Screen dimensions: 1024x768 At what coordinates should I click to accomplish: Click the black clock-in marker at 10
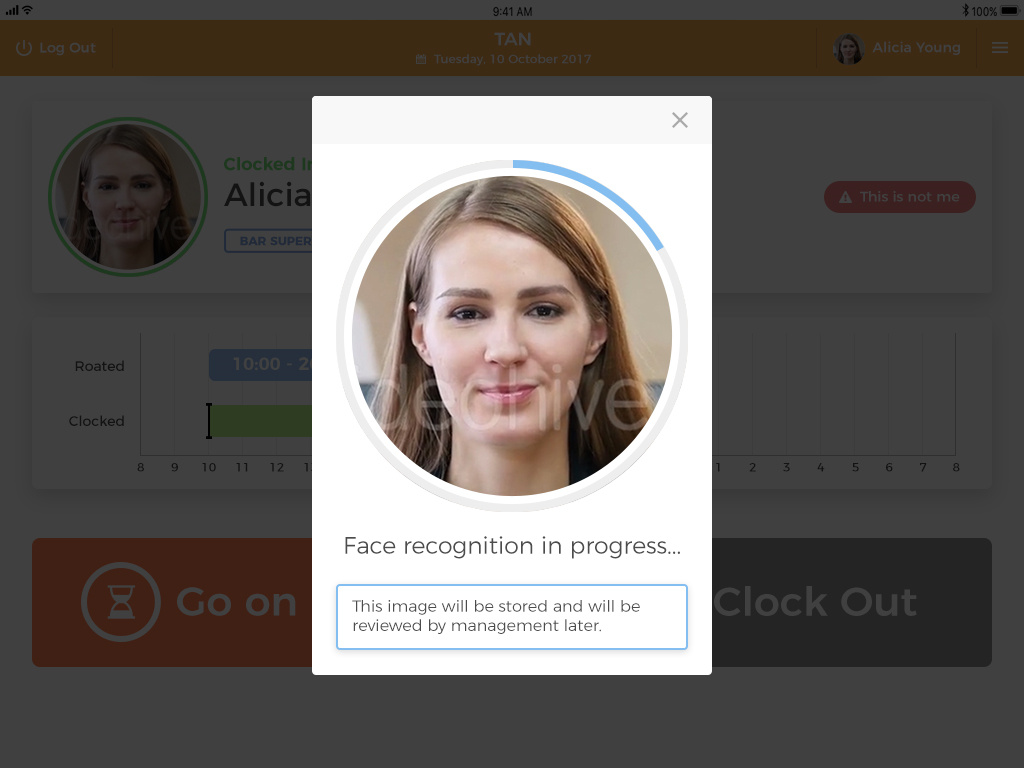(209, 421)
